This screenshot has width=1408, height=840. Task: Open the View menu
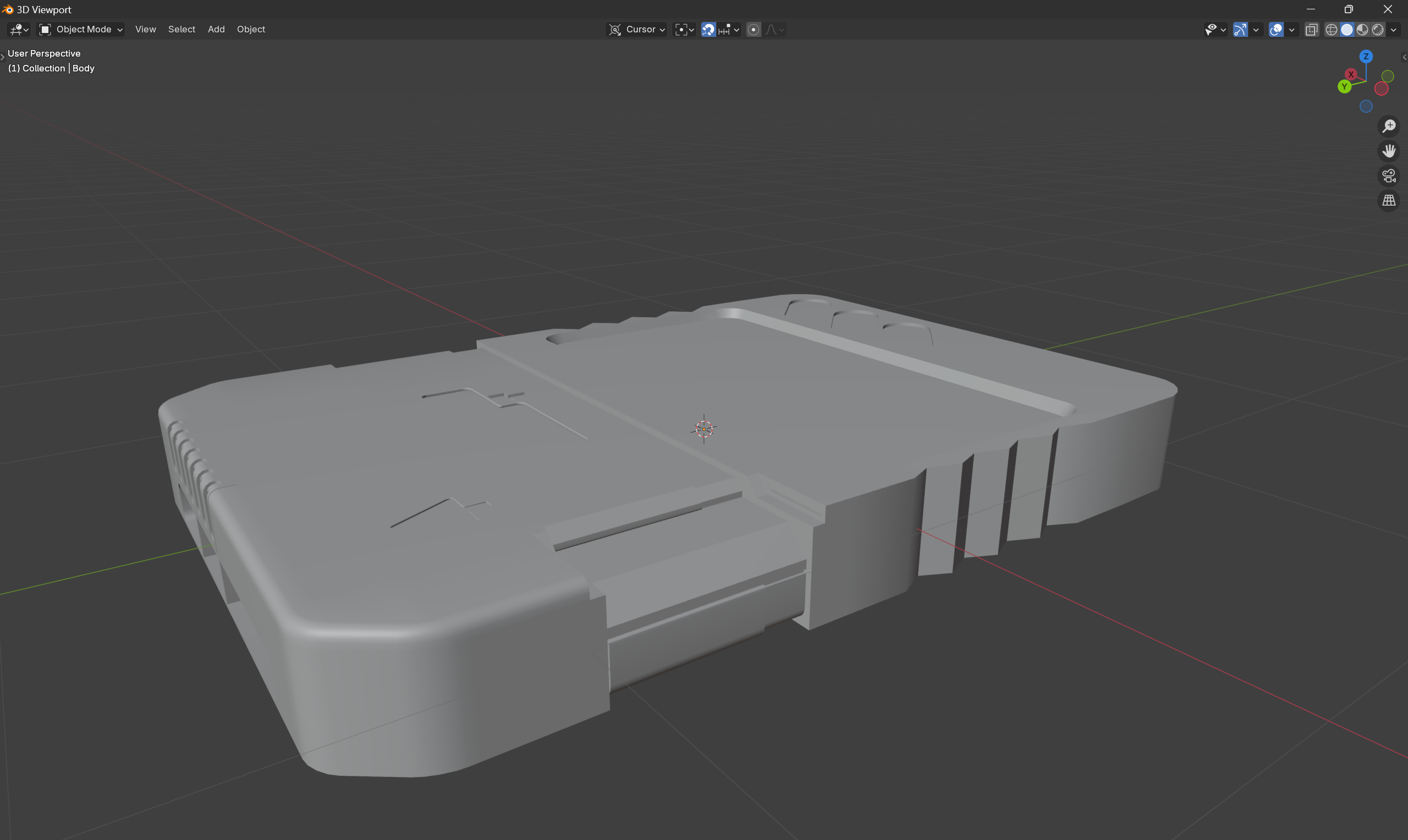coord(146,30)
